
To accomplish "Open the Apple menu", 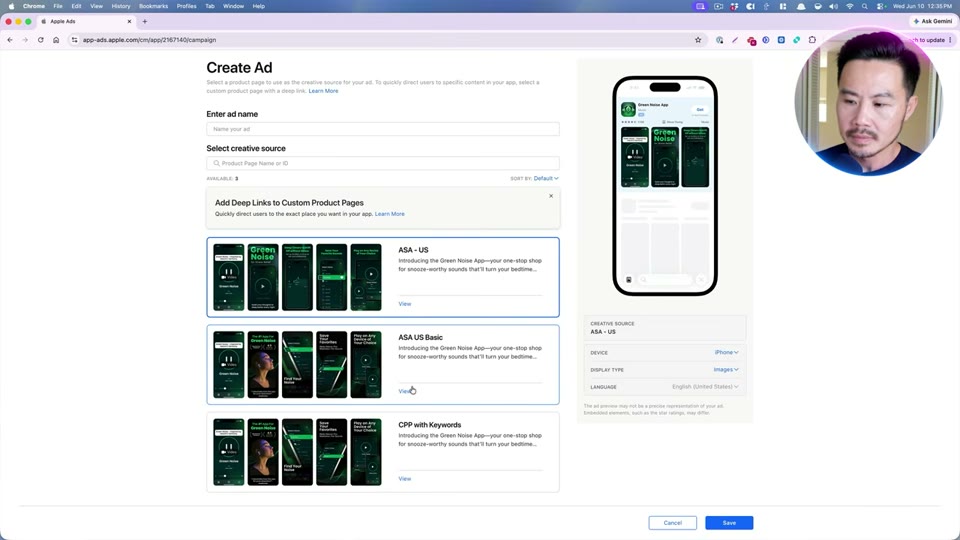I will [11, 6].
